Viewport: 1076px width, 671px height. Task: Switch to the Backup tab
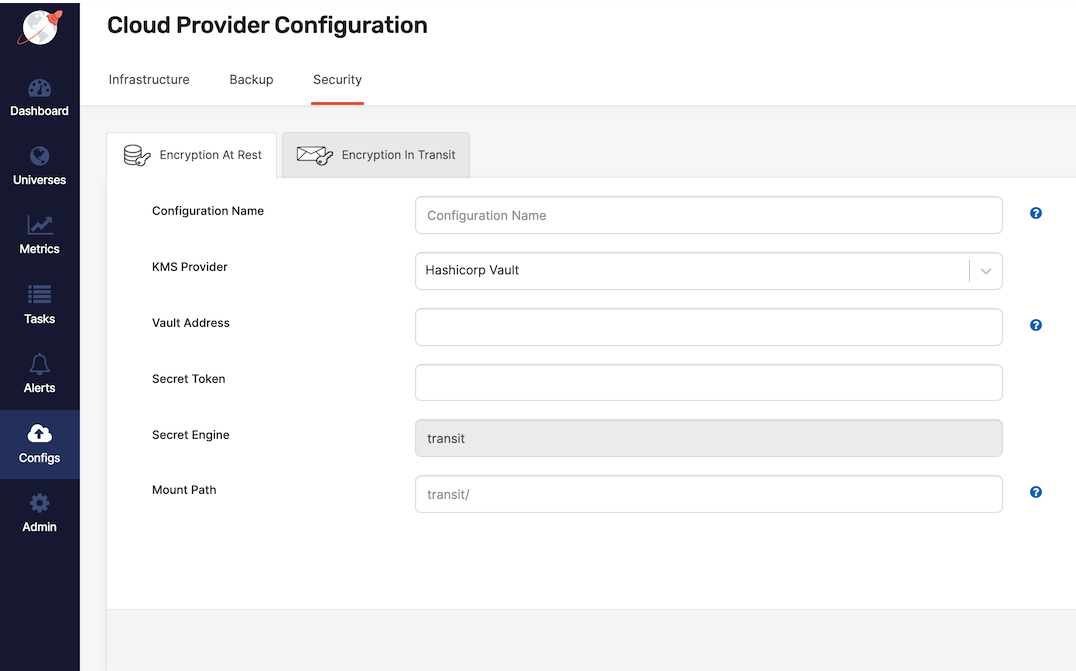click(x=251, y=80)
